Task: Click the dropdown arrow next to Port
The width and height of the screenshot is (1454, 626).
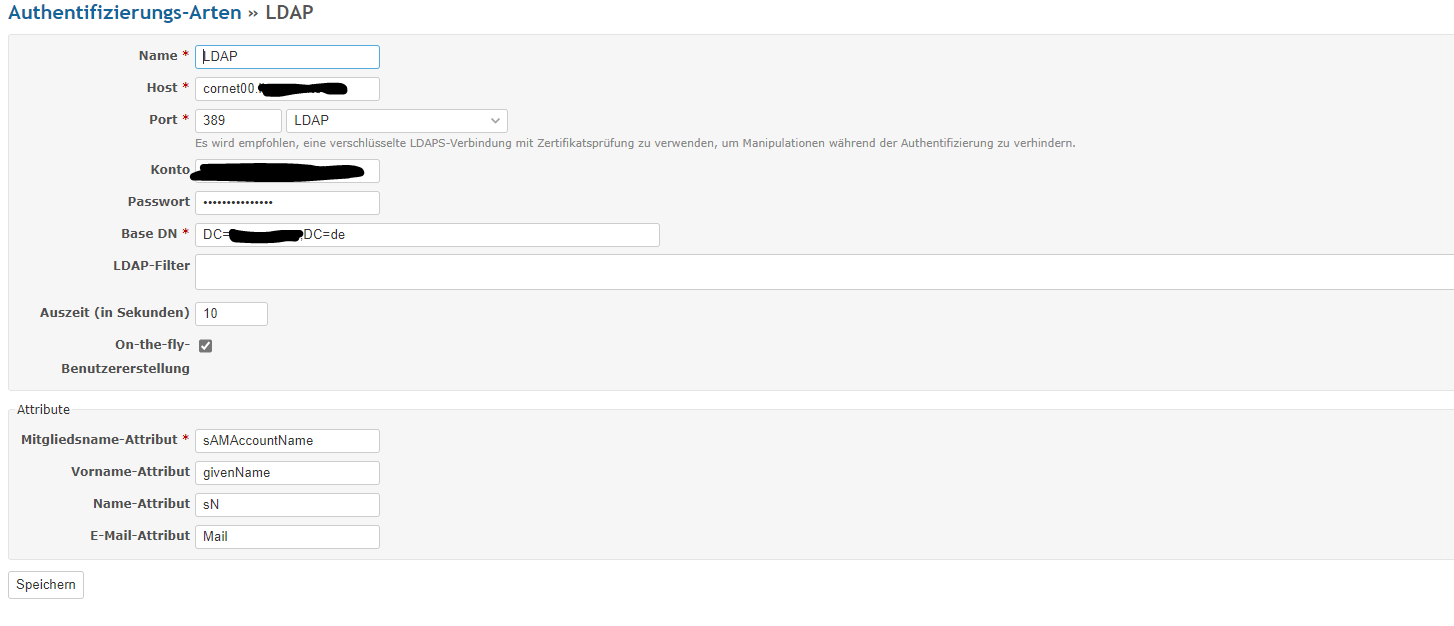Action: (495, 121)
